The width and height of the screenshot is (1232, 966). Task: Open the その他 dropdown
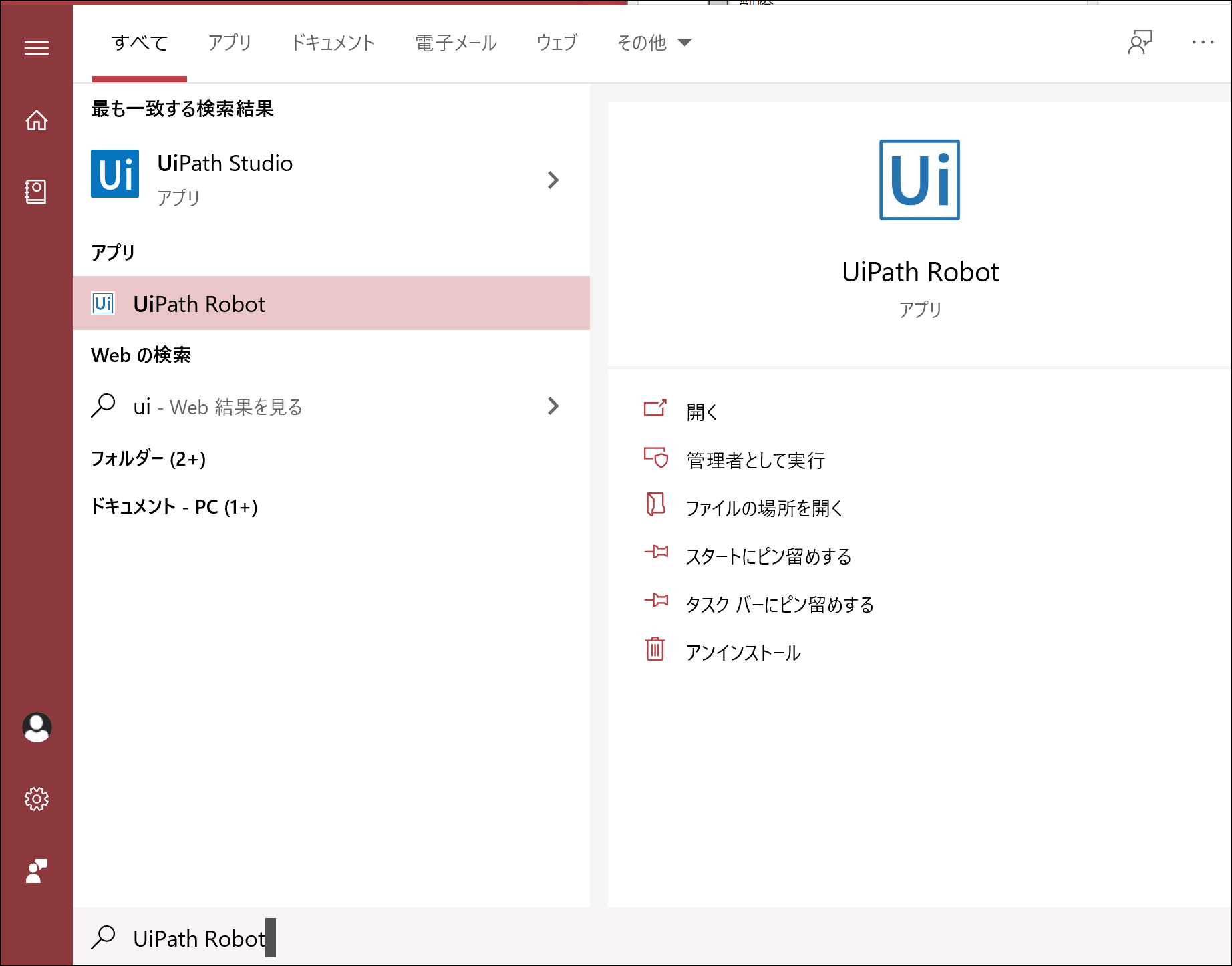[x=654, y=43]
